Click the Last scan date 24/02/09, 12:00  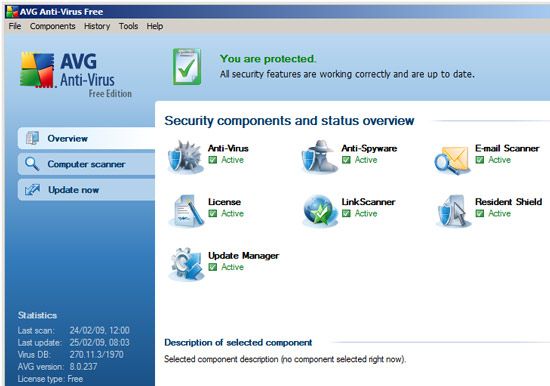pyautogui.click(x=100, y=330)
